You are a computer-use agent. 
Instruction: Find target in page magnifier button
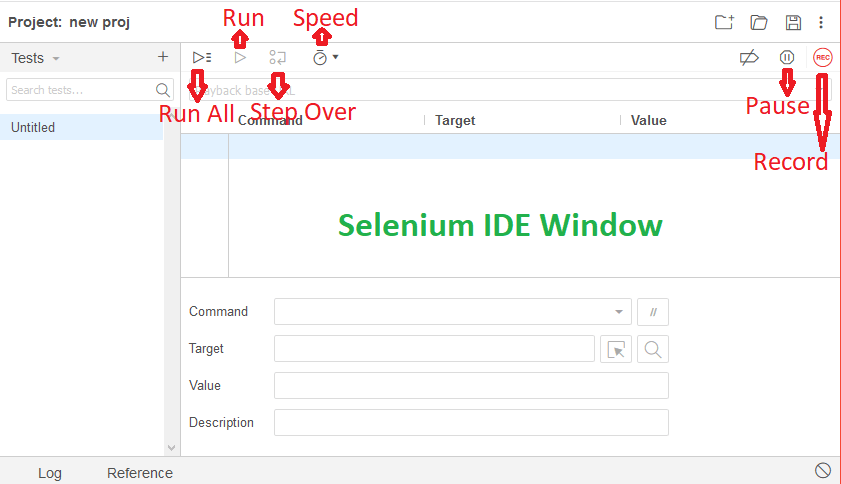point(653,349)
